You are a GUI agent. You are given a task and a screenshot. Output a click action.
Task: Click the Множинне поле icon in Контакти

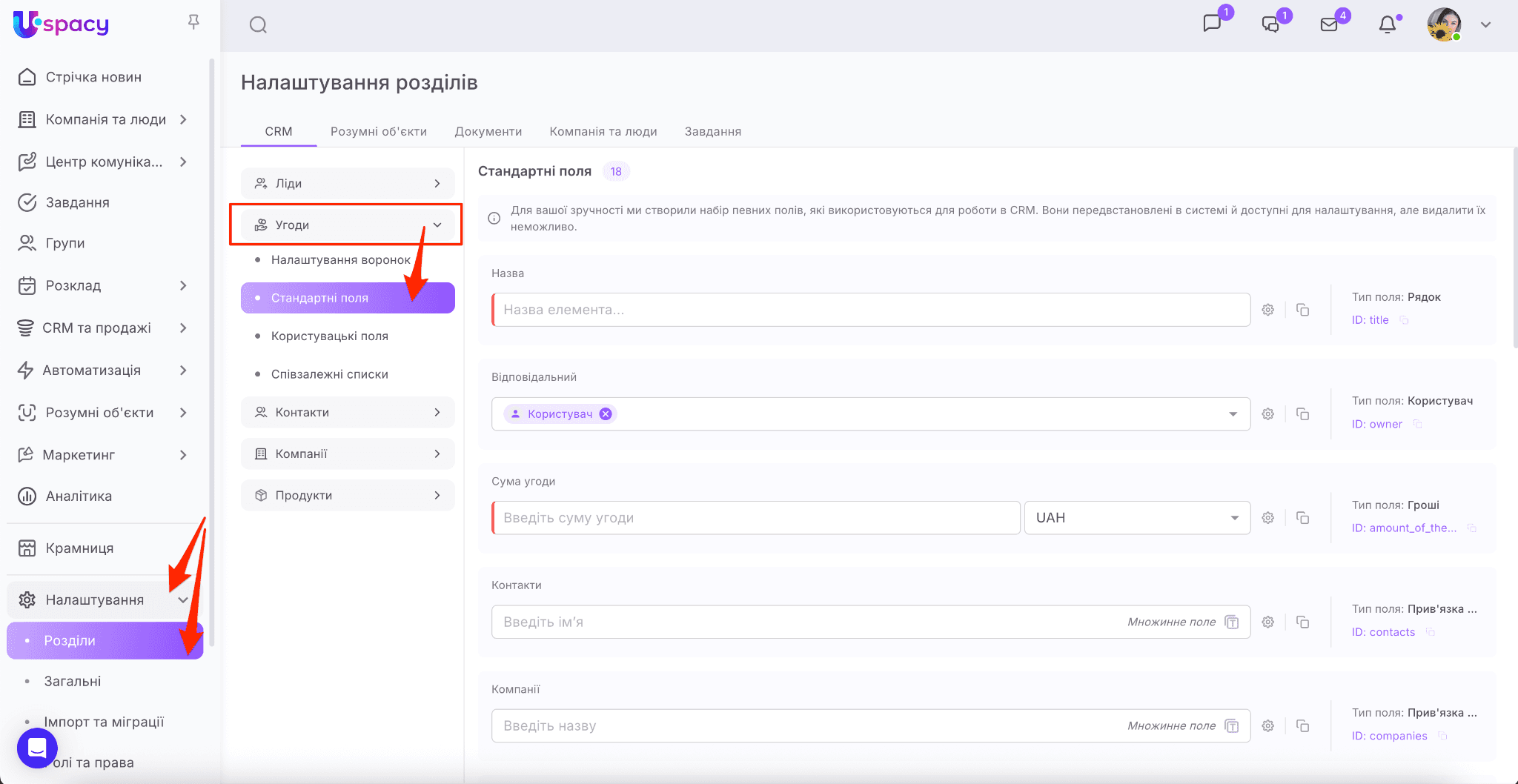pyautogui.click(x=1232, y=622)
